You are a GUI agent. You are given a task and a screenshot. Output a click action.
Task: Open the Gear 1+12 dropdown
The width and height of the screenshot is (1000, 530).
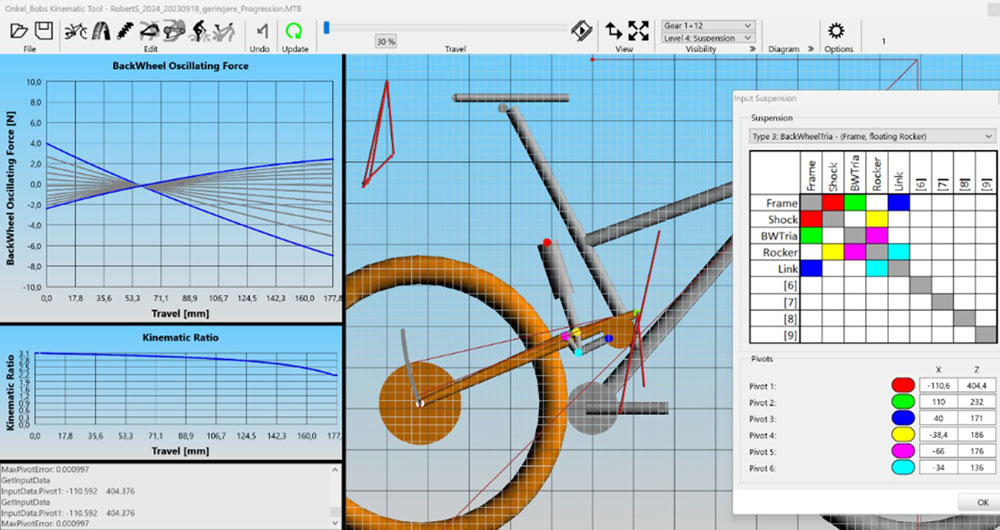(709, 24)
